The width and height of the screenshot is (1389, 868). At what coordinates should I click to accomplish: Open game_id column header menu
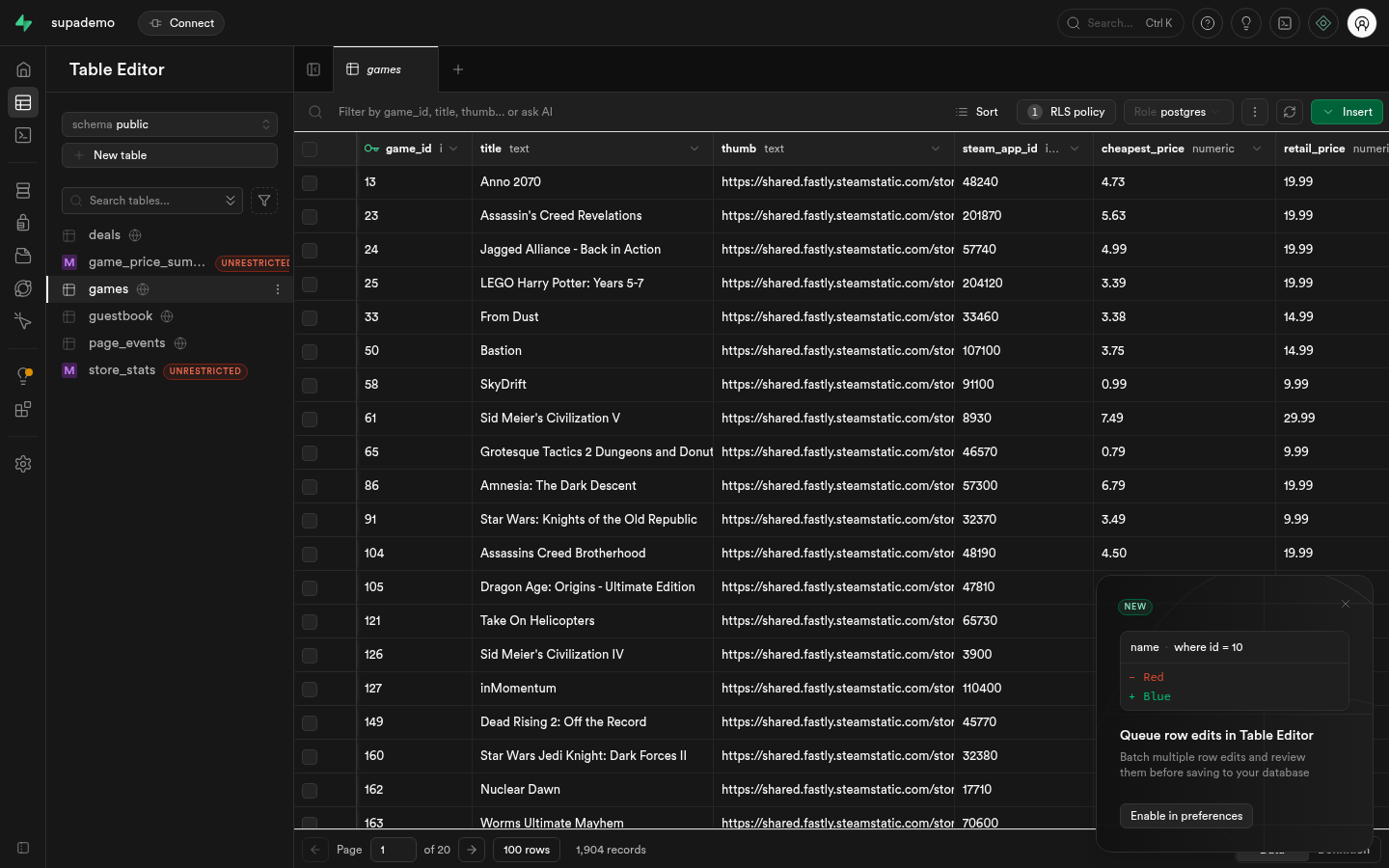point(453,149)
